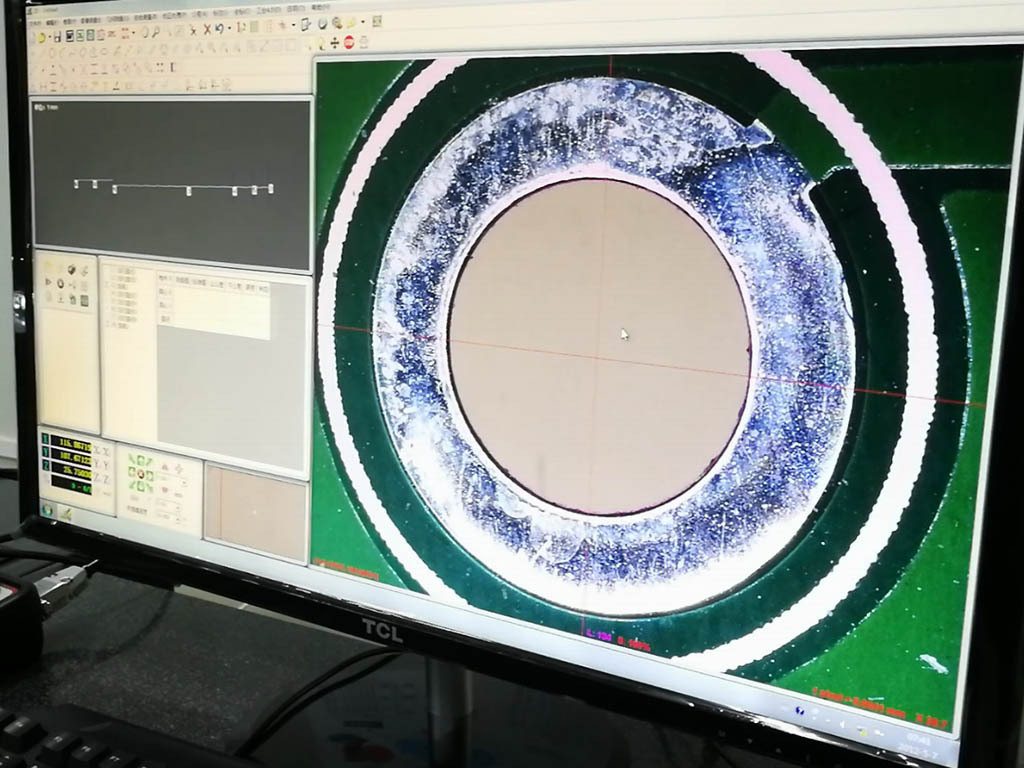This screenshot has width=1024, height=768.
Task: Click the blue system tray icon
Action: [x=800, y=711]
